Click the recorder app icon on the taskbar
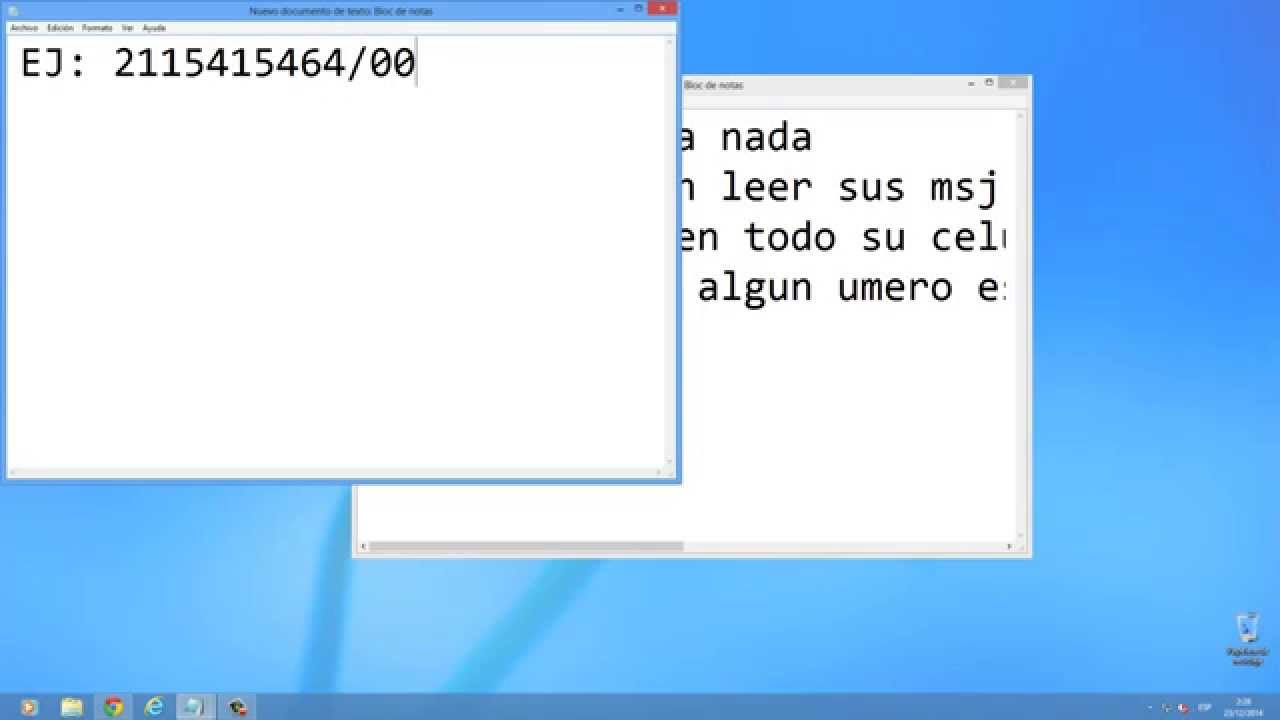 pos(237,707)
